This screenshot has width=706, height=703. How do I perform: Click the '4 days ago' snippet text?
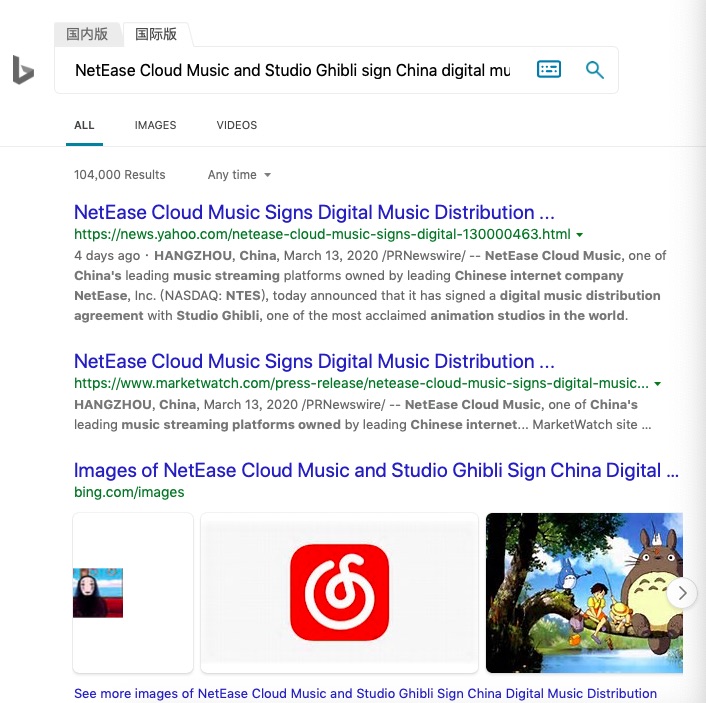[x=107, y=255]
